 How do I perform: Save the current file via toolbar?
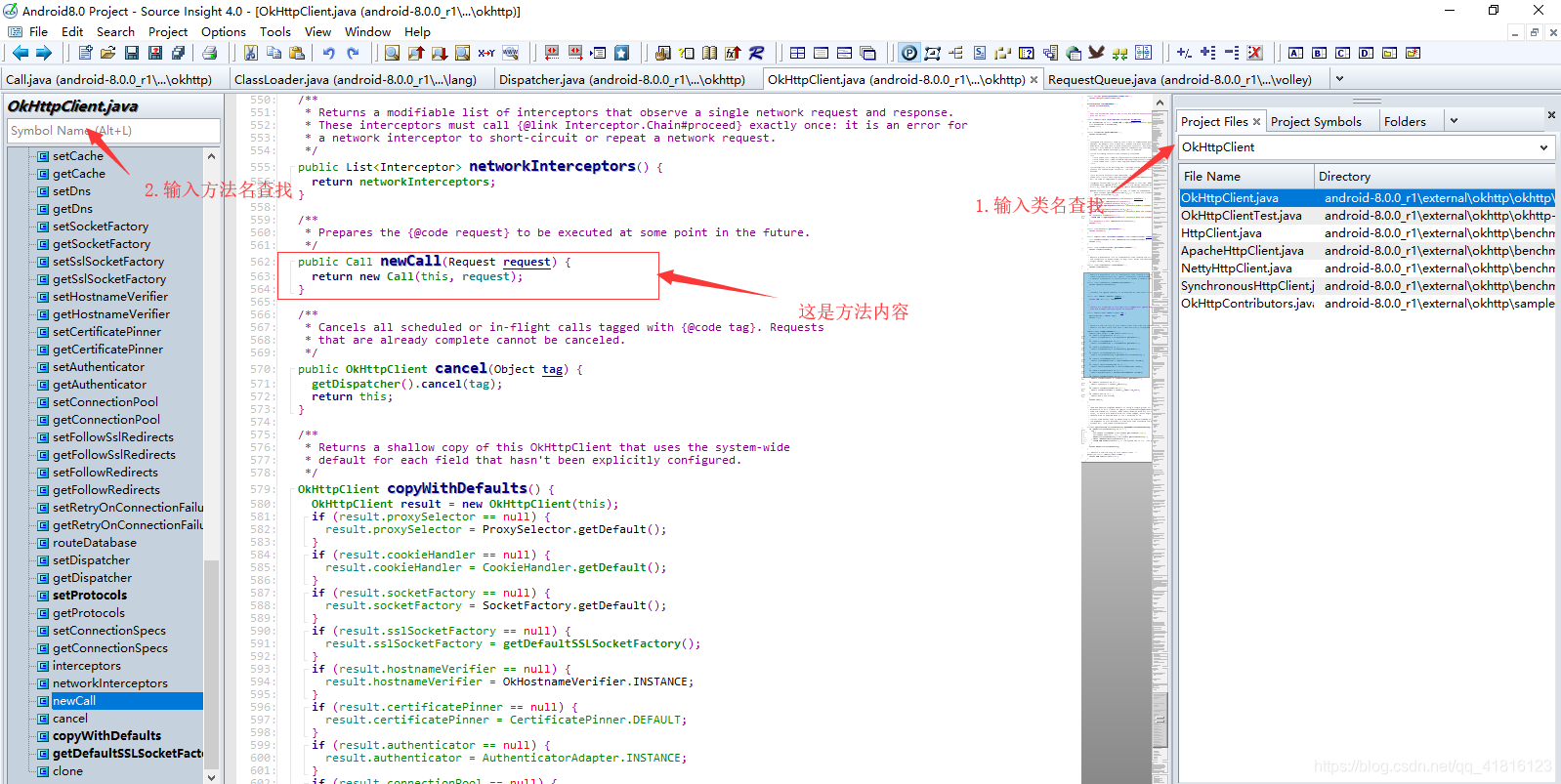coord(132,53)
